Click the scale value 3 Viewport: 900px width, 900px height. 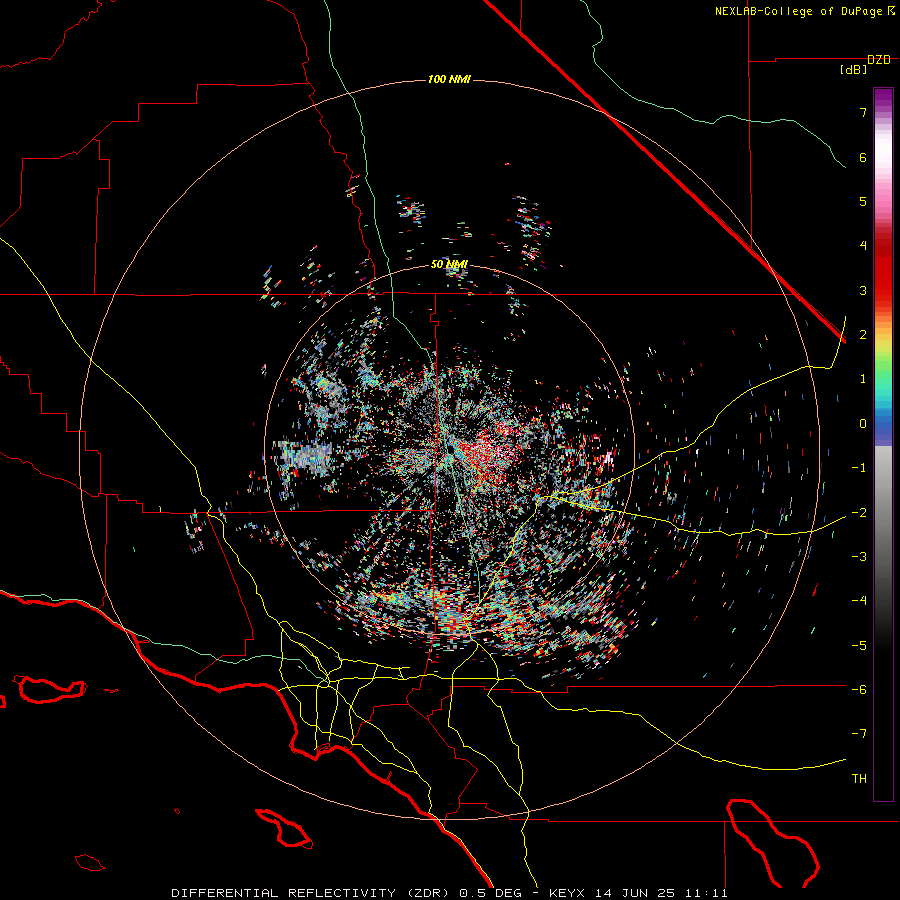[x=863, y=290]
